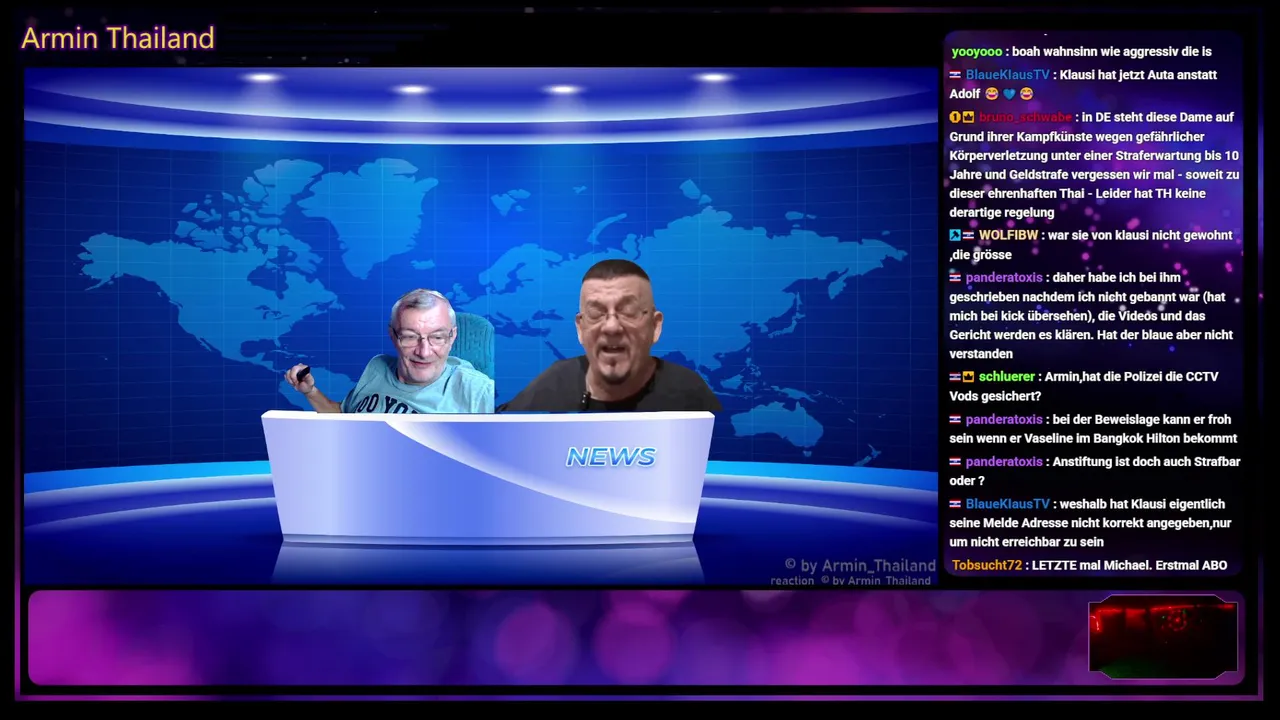1280x720 pixels.
Task: Click panderatoxis name on "bei der Beweislage" message
Action: pyautogui.click(x=1004, y=420)
